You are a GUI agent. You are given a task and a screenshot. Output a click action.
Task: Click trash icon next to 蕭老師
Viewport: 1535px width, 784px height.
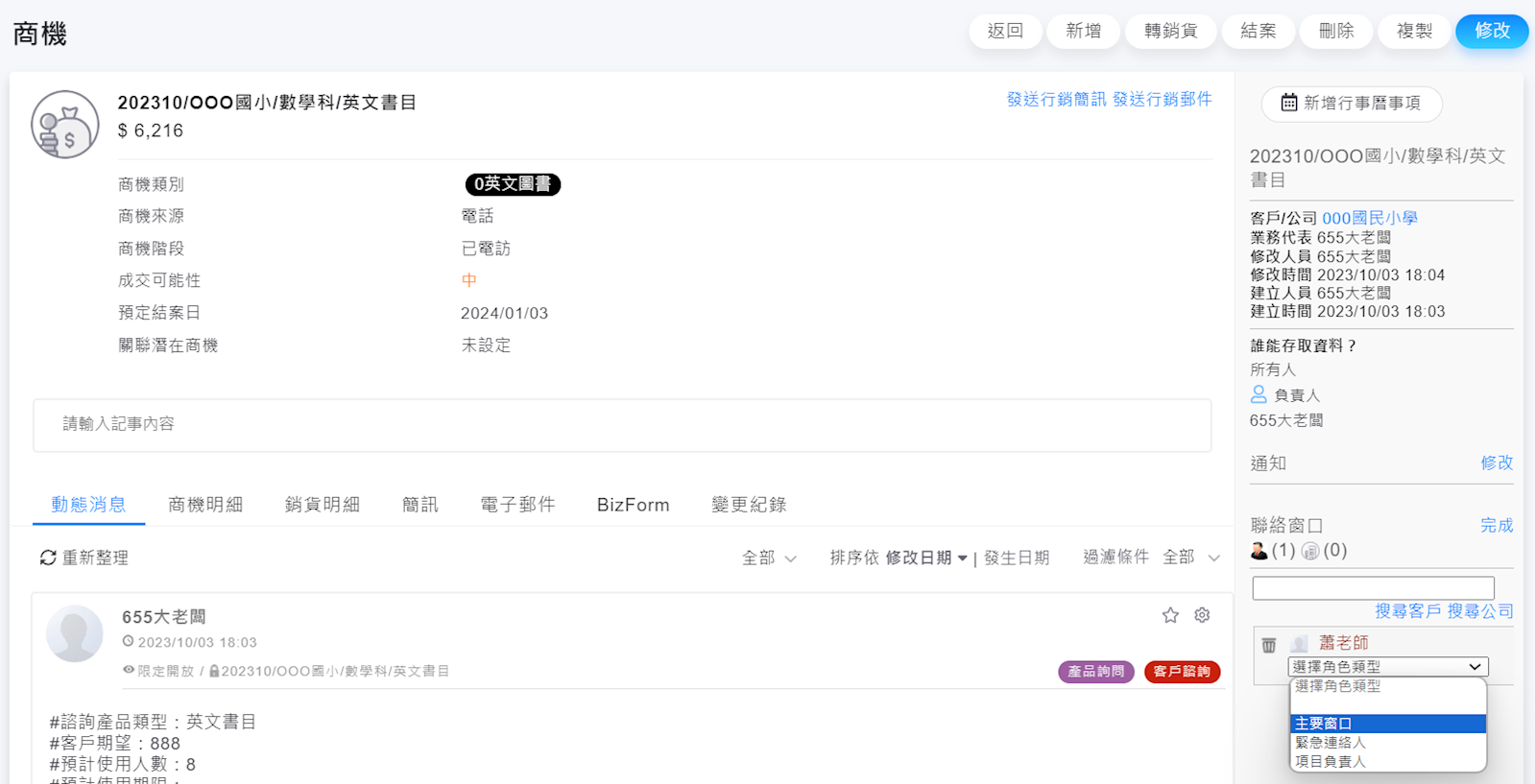[x=1268, y=645]
